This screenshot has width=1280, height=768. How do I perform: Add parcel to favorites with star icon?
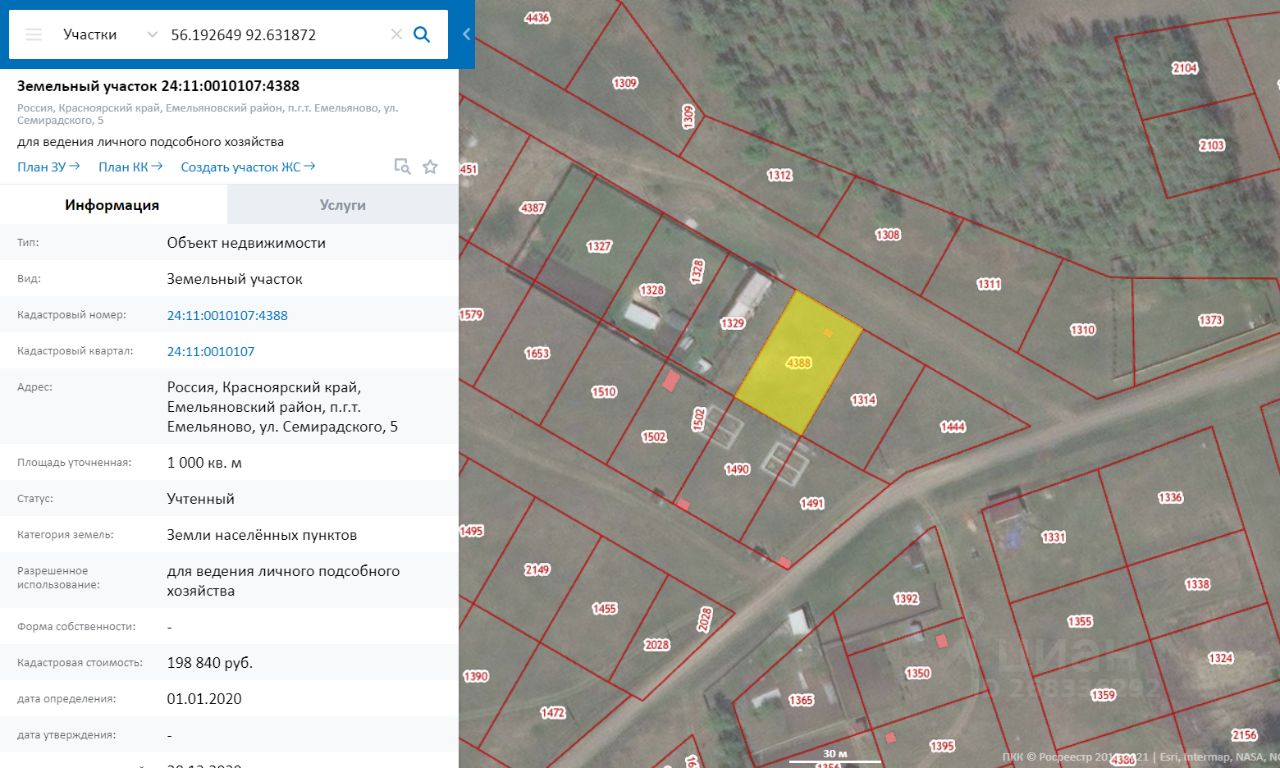click(x=430, y=167)
